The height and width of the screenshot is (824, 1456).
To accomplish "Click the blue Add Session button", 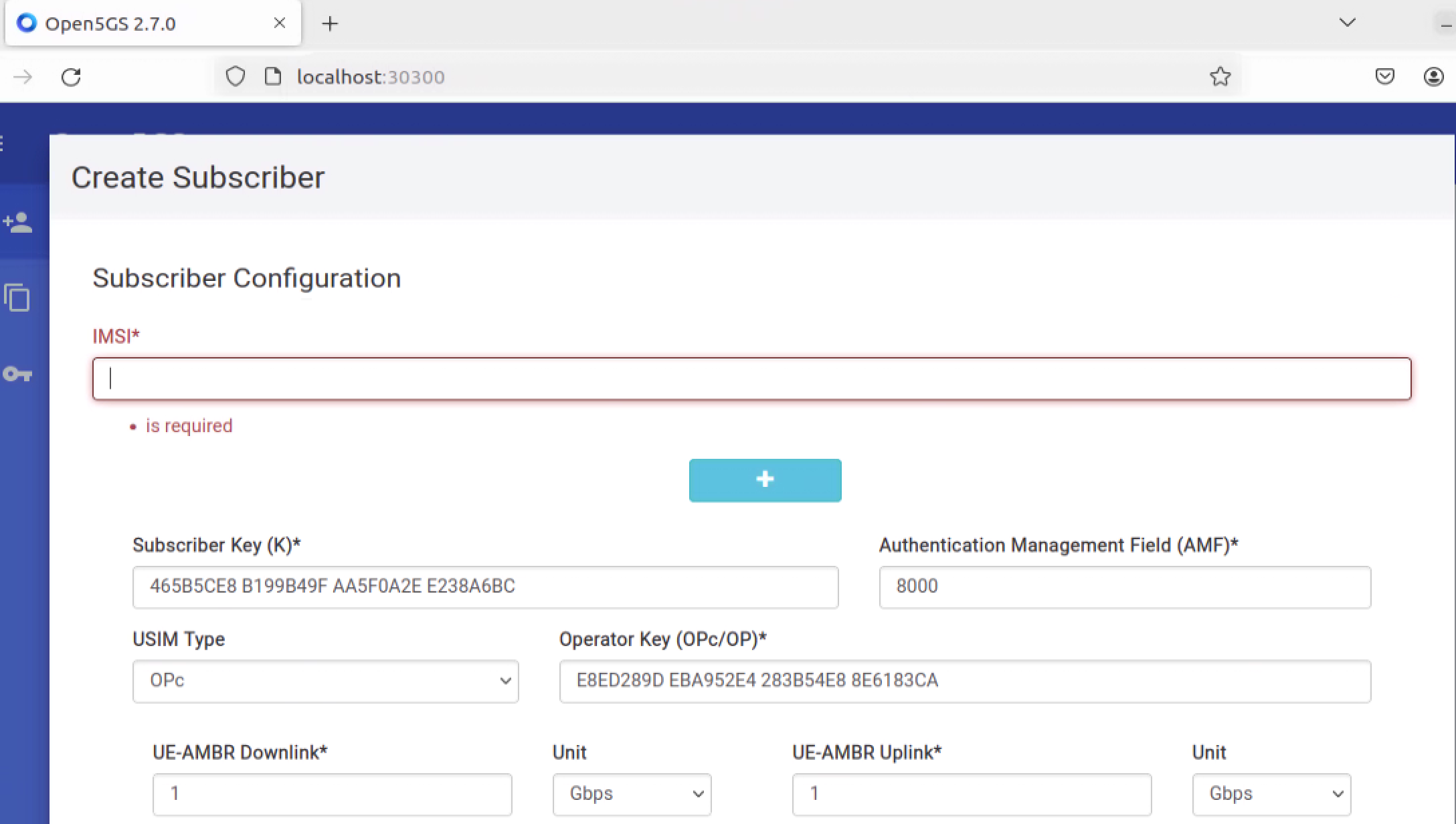I will click(x=765, y=479).
